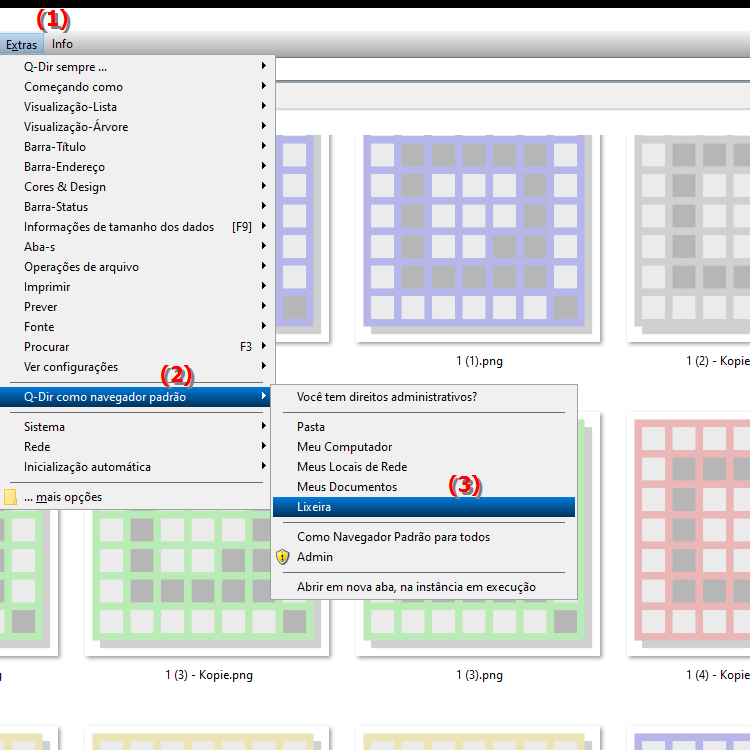Open the Sistema submenu
This screenshot has height=750, width=750.
point(137,427)
